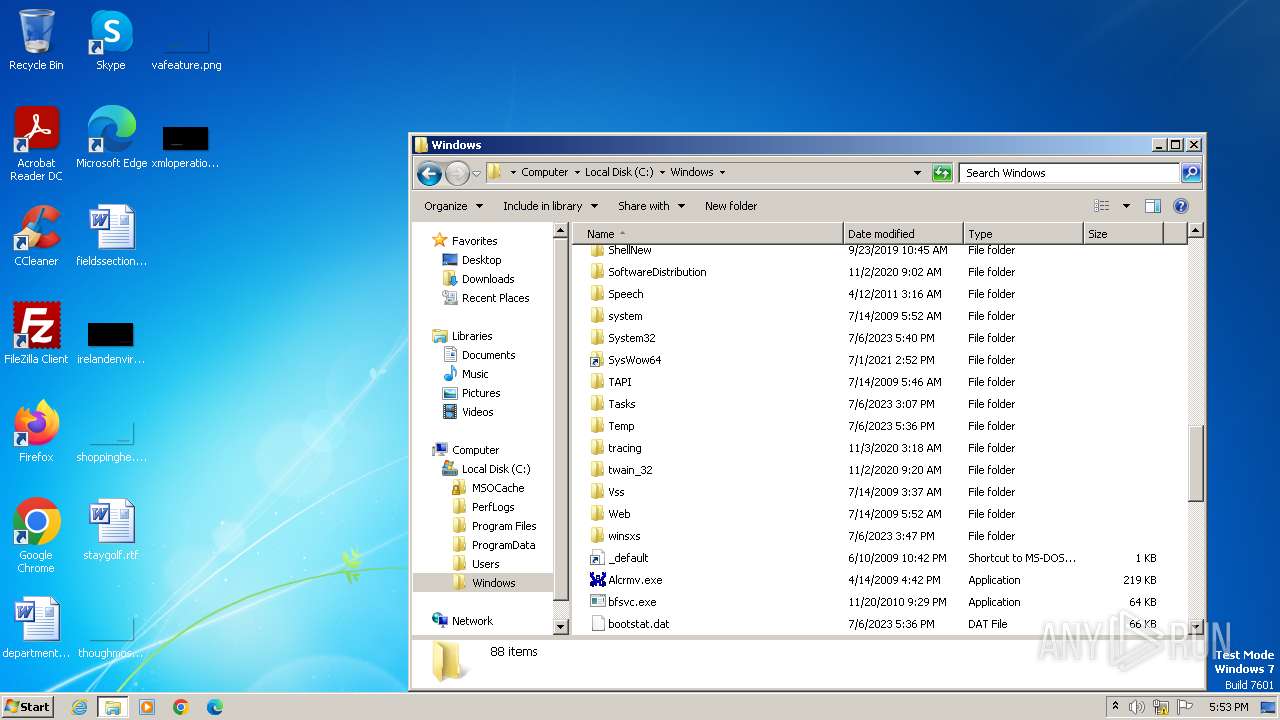Select Program Files in navigation tree

pyautogui.click(x=495, y=526)
